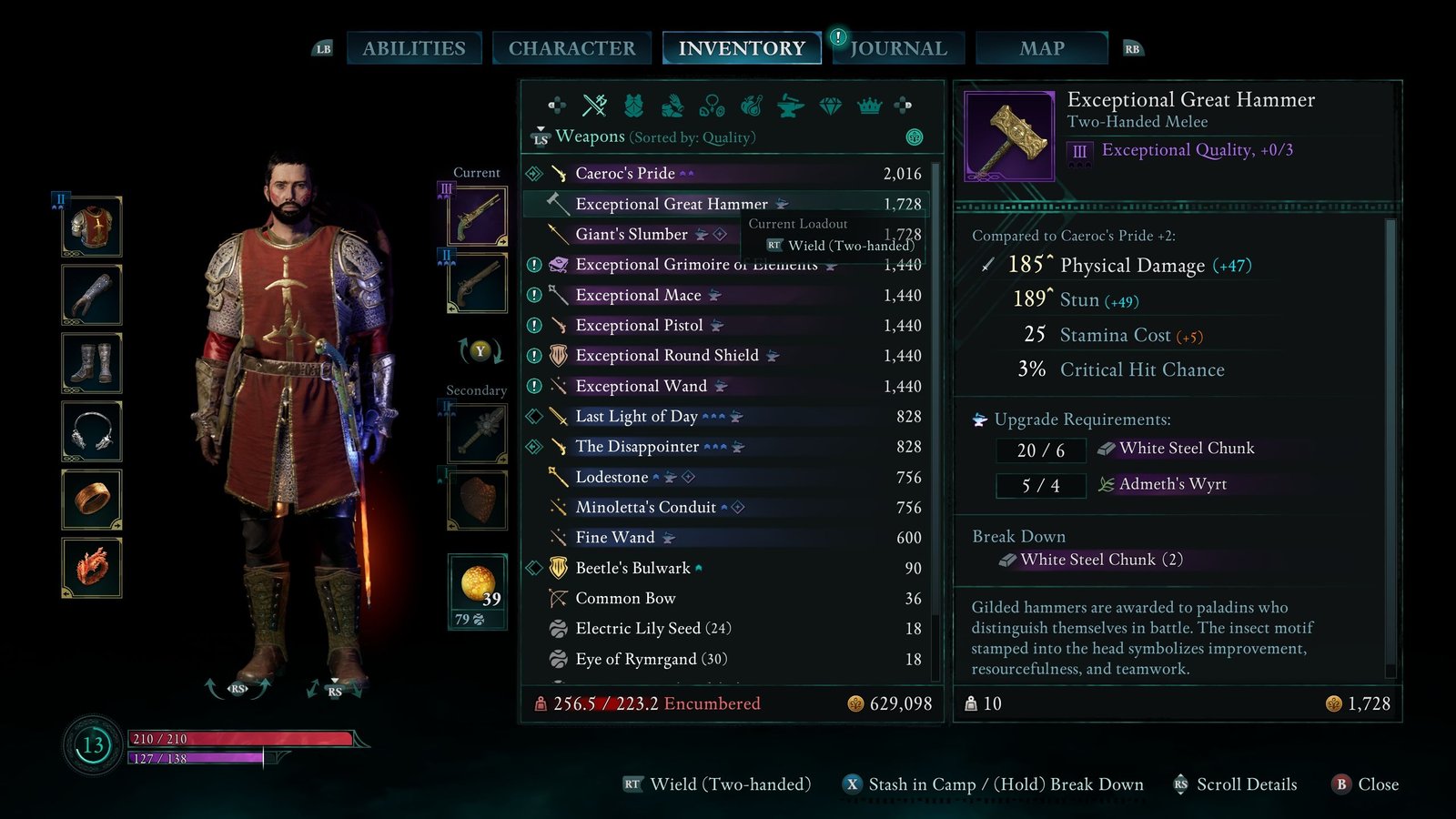This screenshot has height=819, width=1456.
Task: Select the gems diamond category
Action: [830, 106]
